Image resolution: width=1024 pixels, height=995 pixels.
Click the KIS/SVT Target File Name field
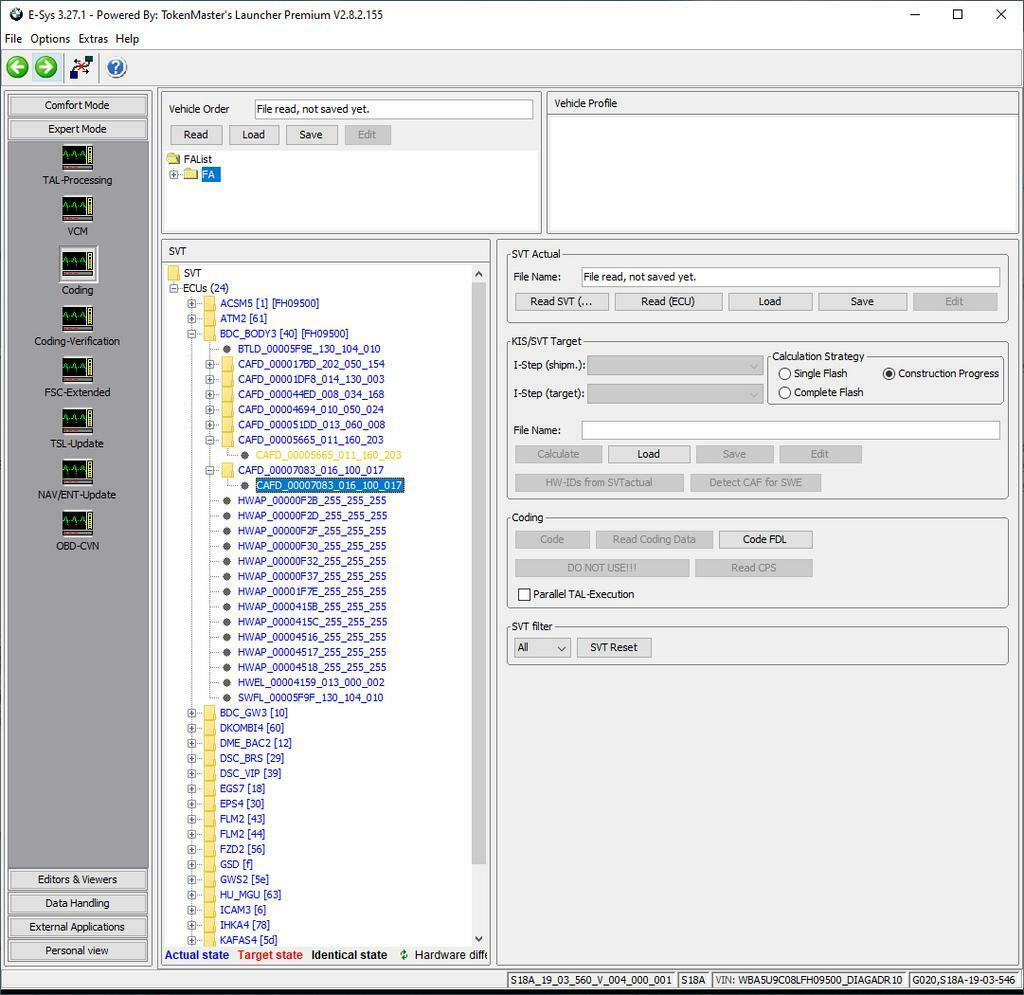(790, 430)
